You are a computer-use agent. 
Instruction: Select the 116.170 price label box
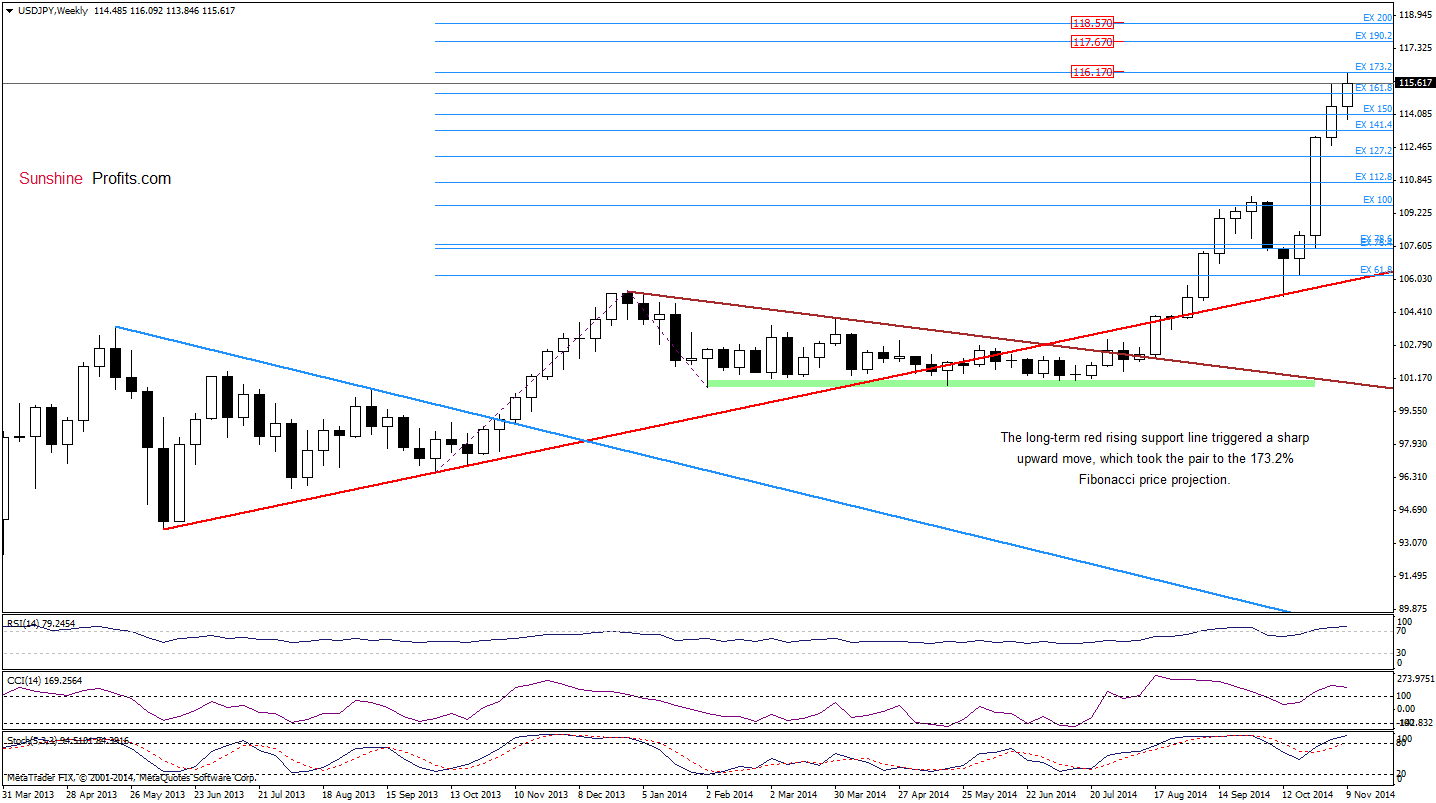1092,72
